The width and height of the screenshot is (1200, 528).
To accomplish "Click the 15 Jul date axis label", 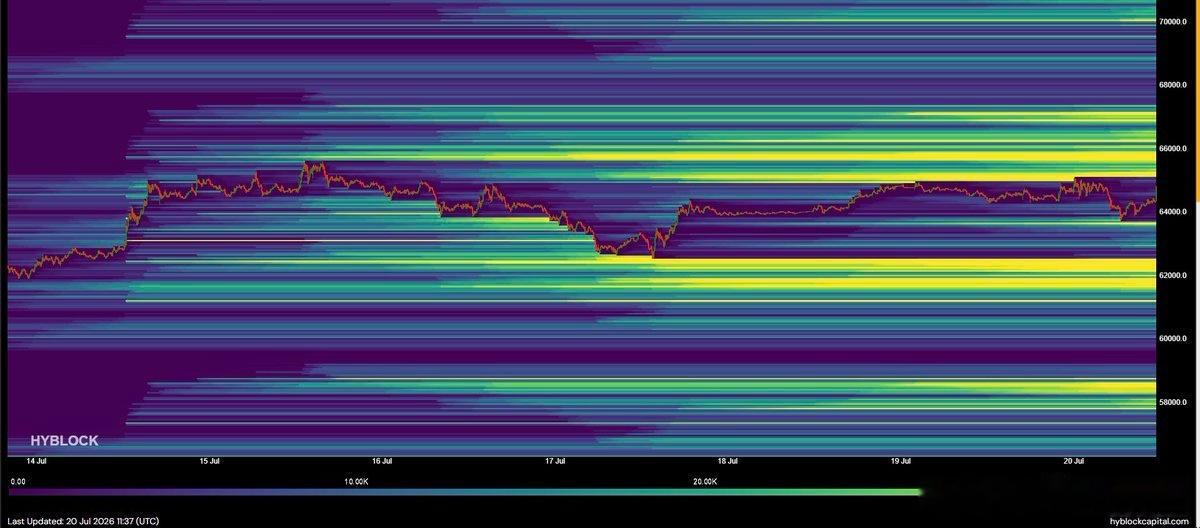I will 210,461.
